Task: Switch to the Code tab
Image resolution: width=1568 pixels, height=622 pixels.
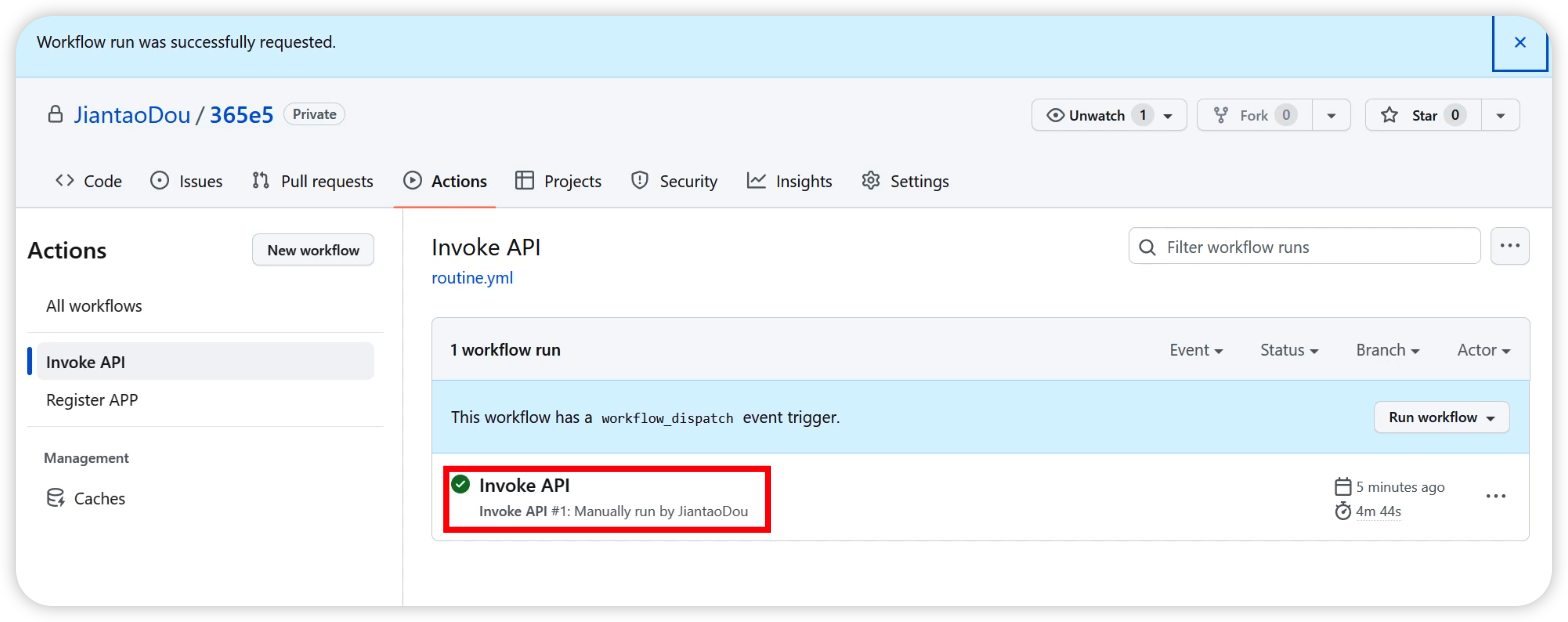Action: point(88,181)
